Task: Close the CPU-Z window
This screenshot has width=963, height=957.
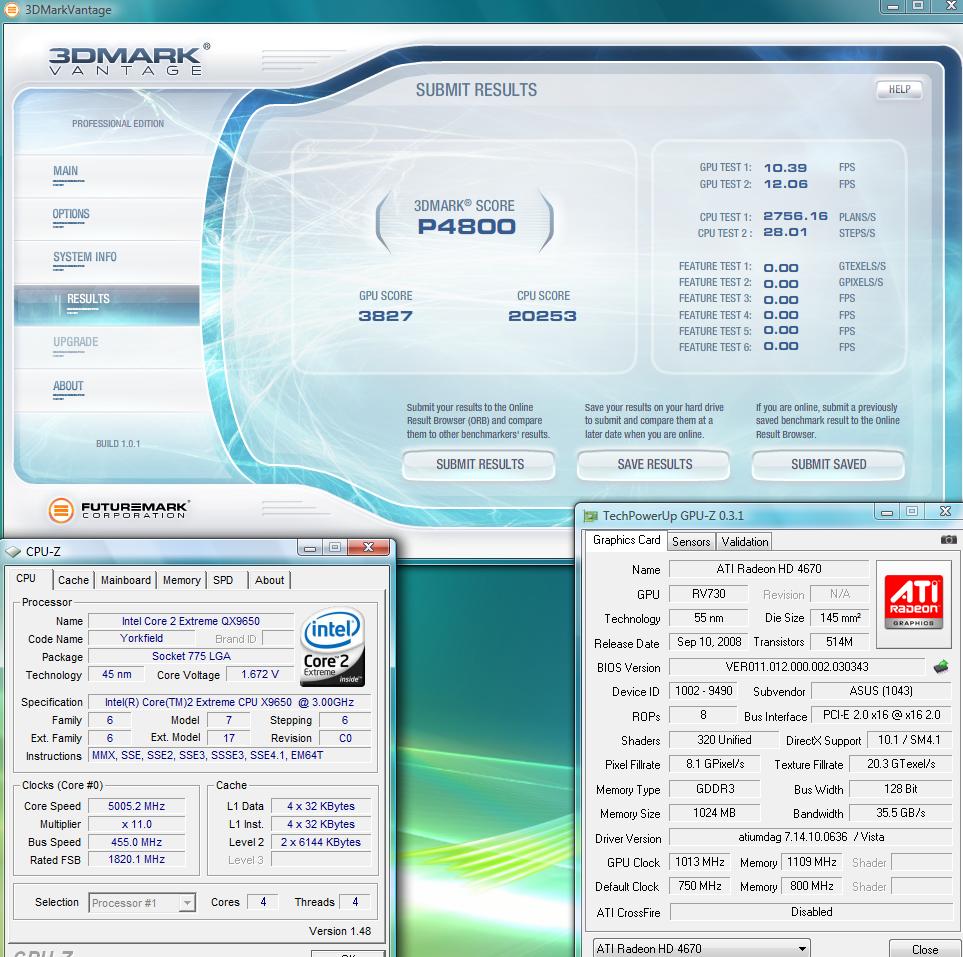Action: 368,547
